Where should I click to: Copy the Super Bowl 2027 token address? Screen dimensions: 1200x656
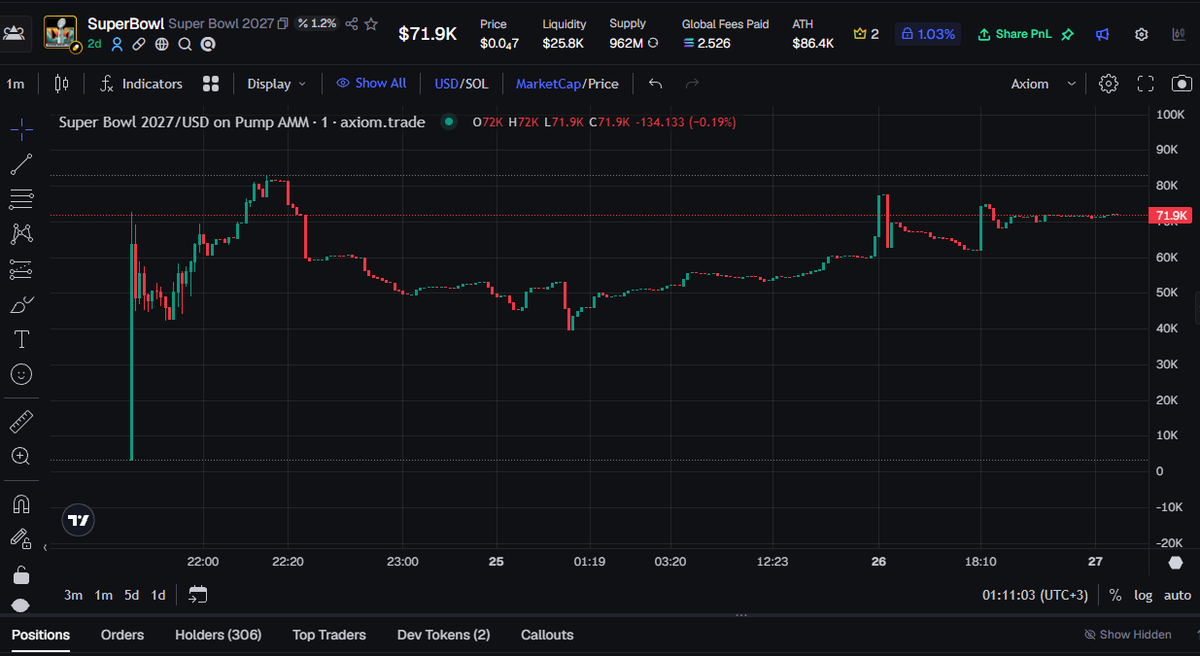283,24
